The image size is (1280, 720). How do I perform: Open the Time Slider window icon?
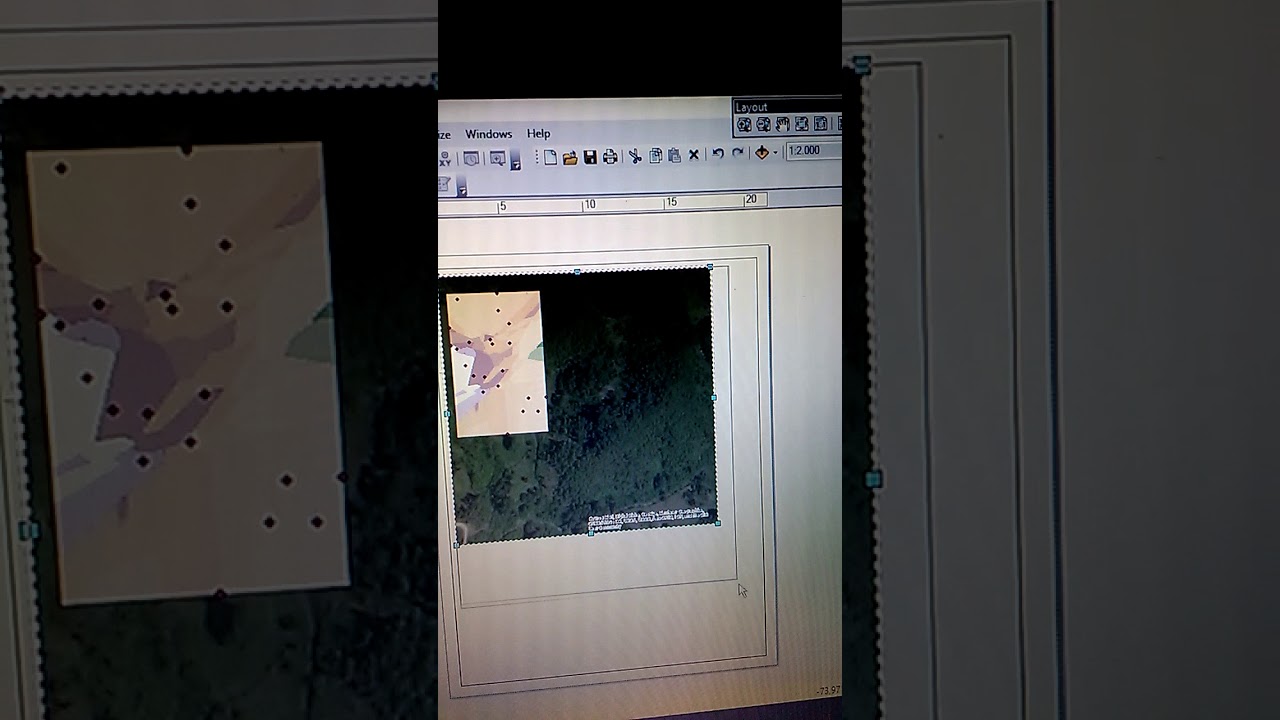(x=471, y=159)
